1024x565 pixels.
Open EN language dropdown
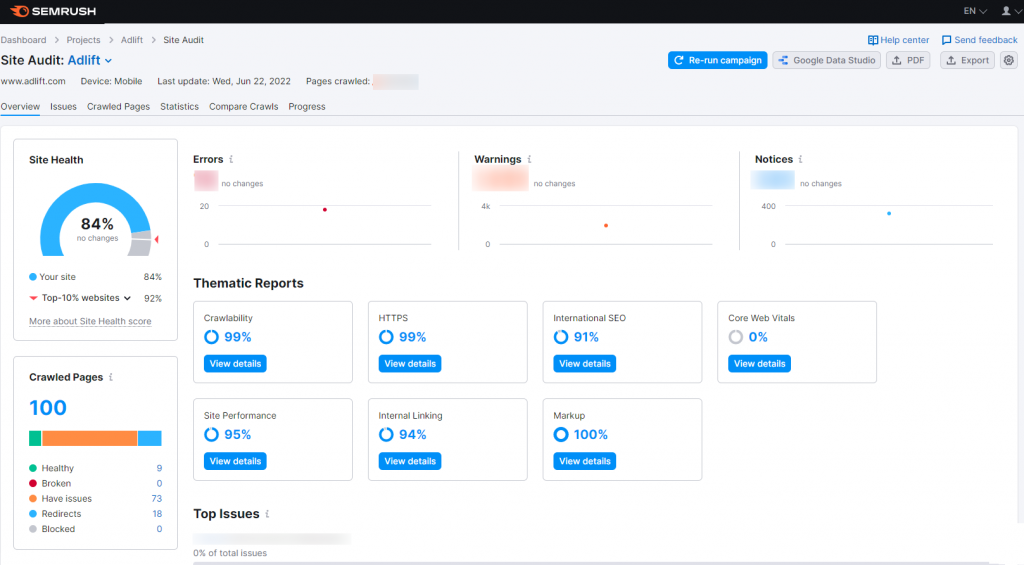coord(975,11)
